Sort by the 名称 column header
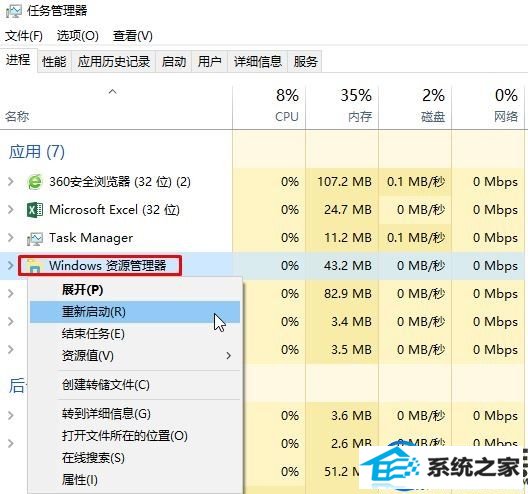Image resolution: width=528 pixels, height=494 pixels. [116, 107]
